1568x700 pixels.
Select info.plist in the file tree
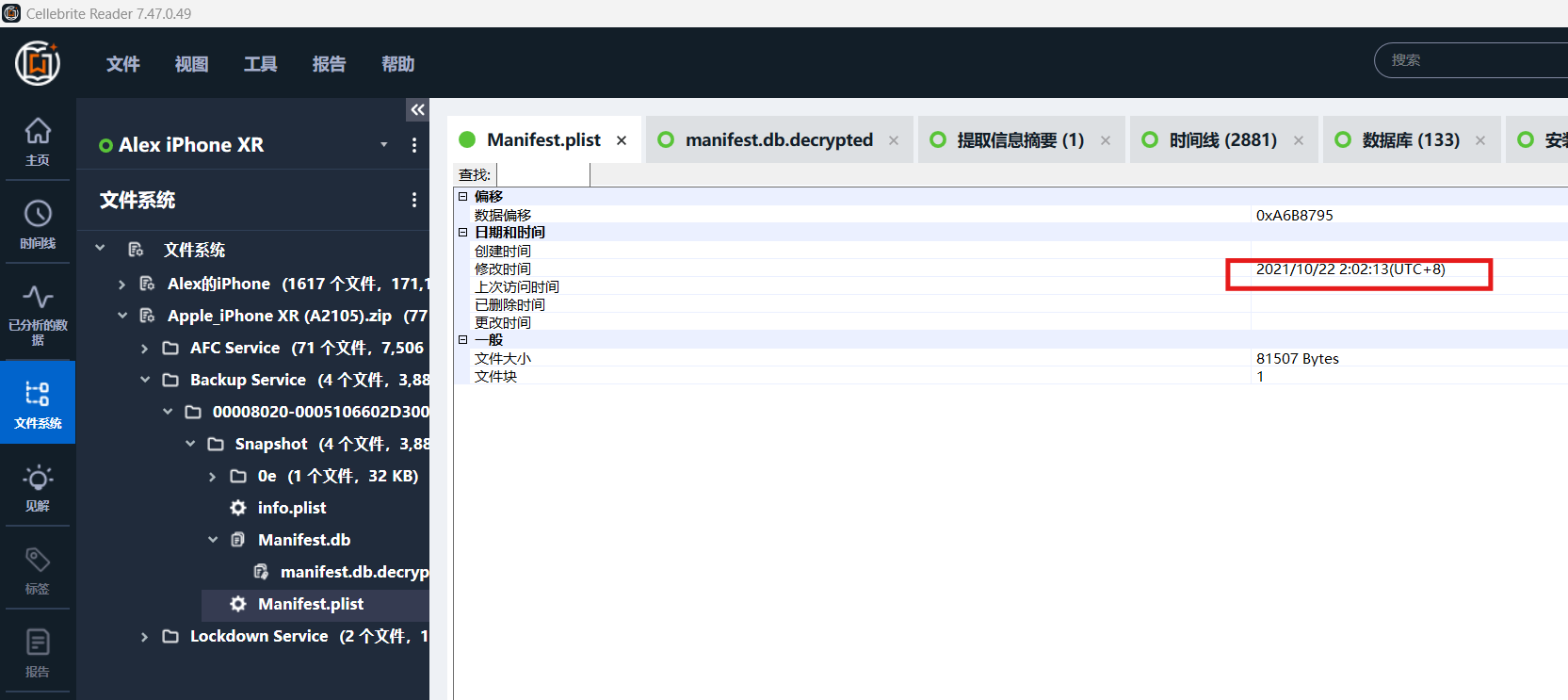tap(292, 508)
